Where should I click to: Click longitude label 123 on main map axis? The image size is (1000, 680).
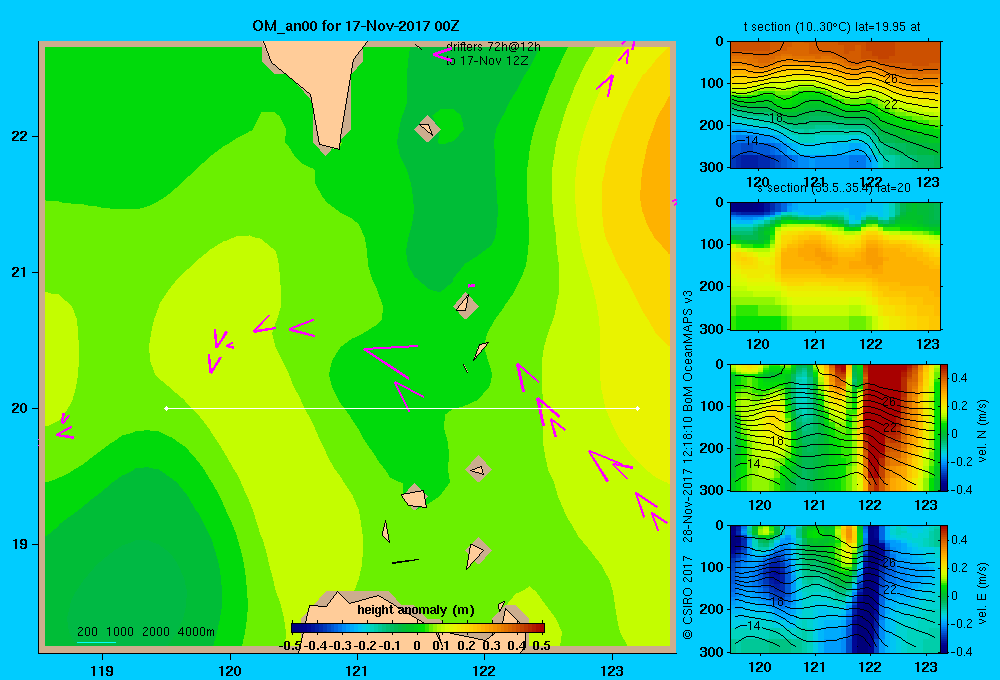click(x=612, y=670)
